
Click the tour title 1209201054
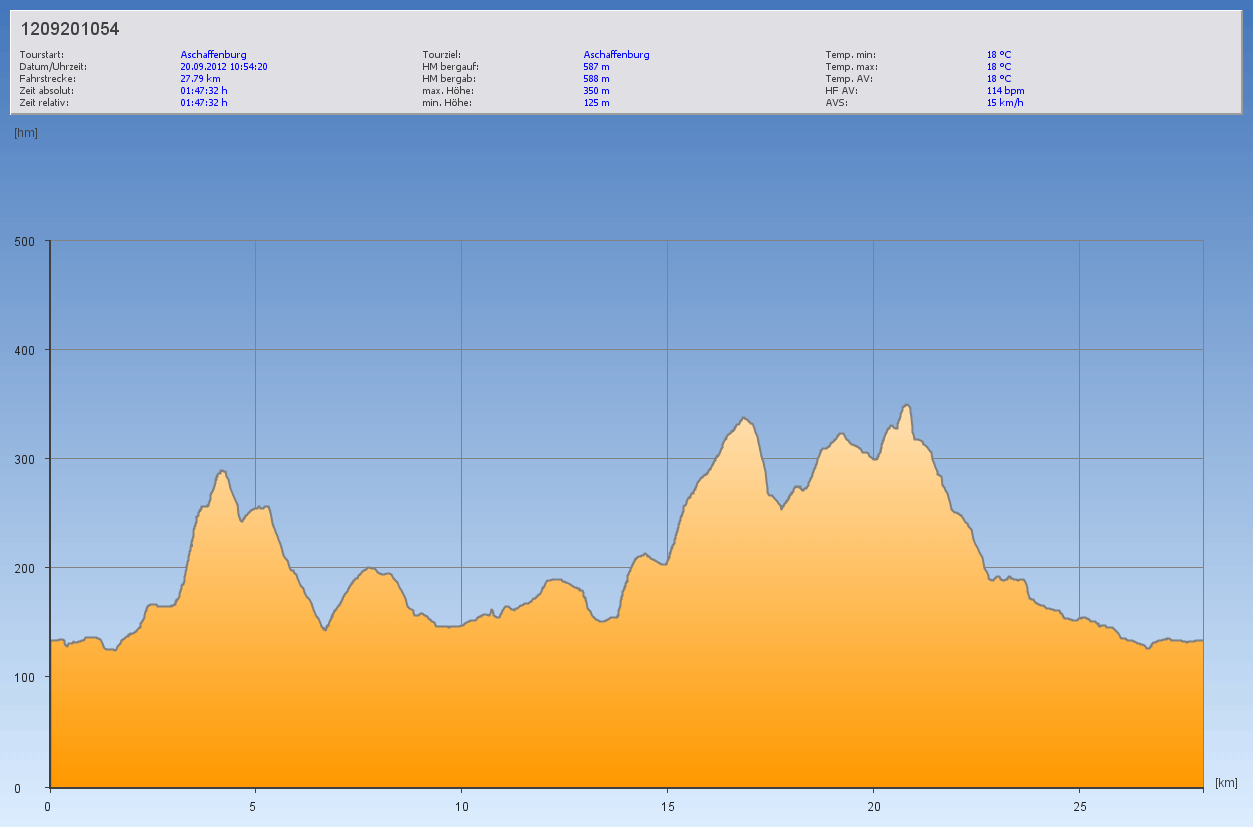point(70,29)
